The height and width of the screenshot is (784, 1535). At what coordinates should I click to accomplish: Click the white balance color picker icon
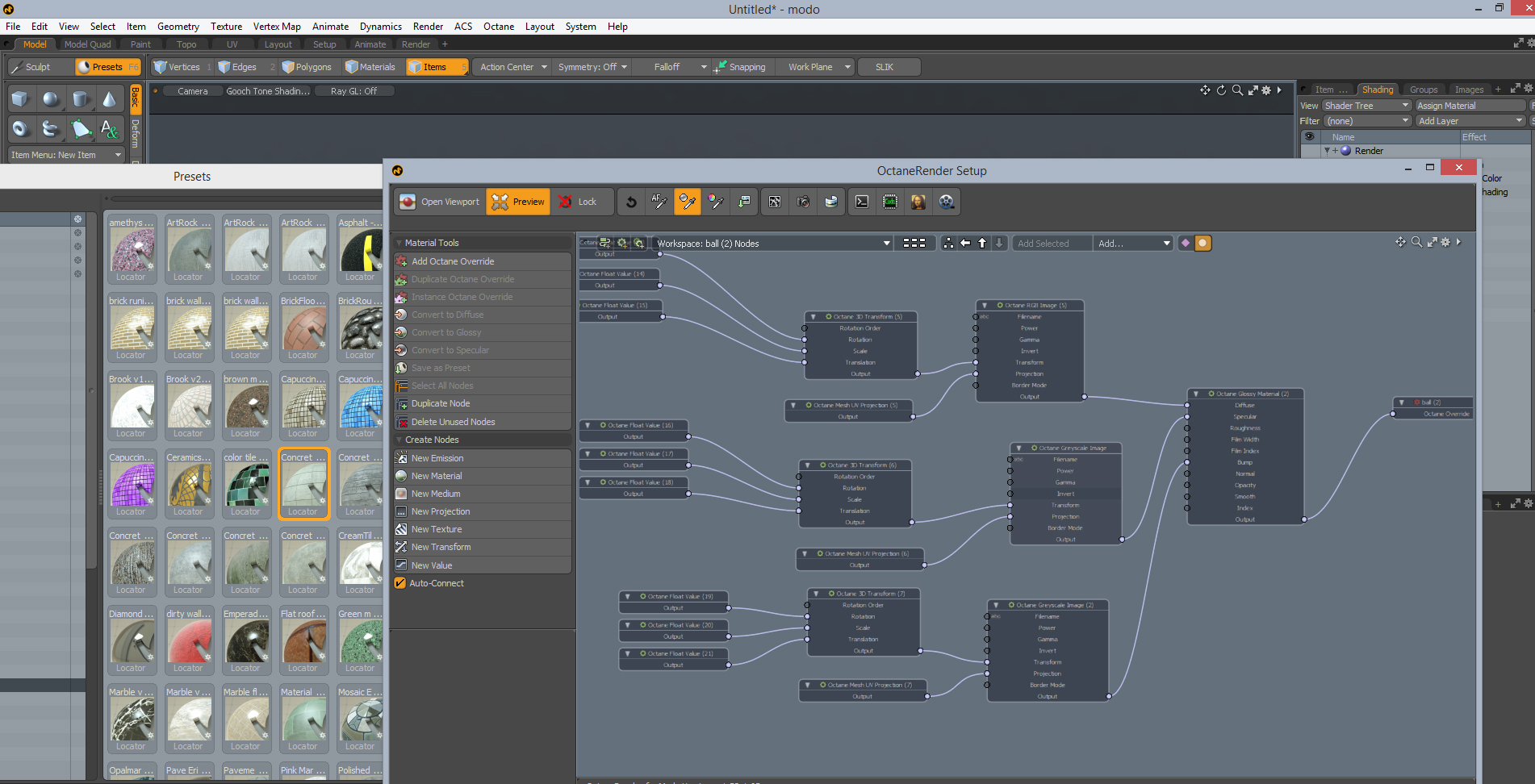[716, 202]
